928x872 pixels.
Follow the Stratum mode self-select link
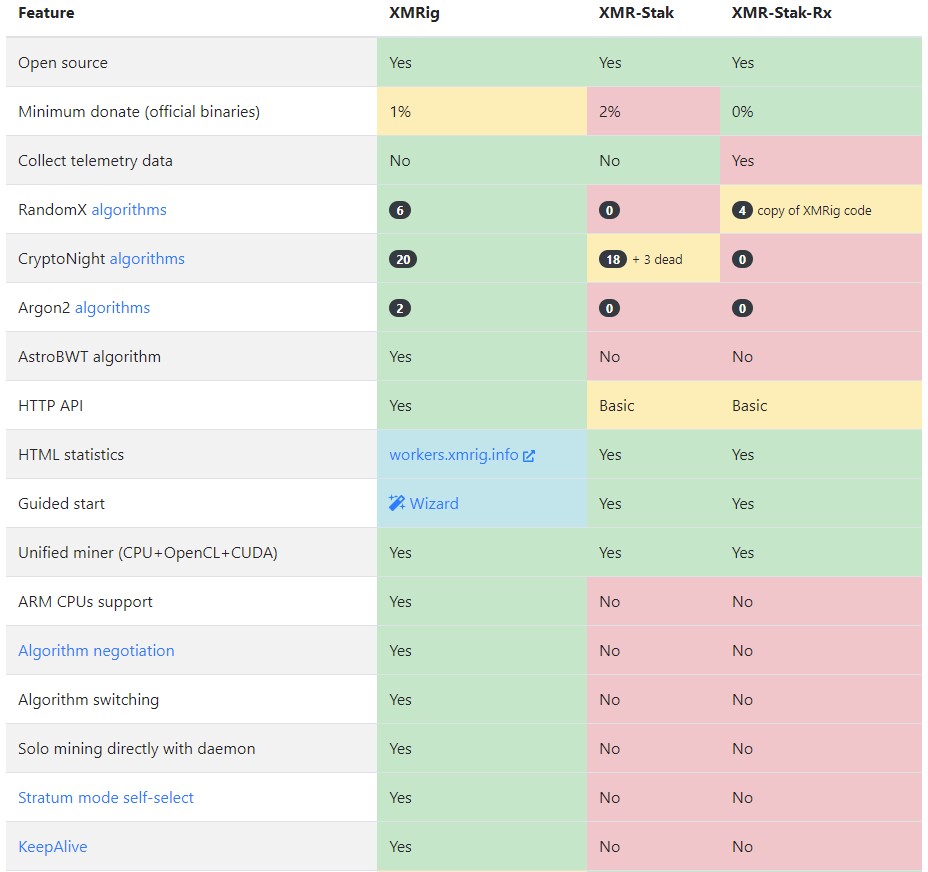pos(106,797)
